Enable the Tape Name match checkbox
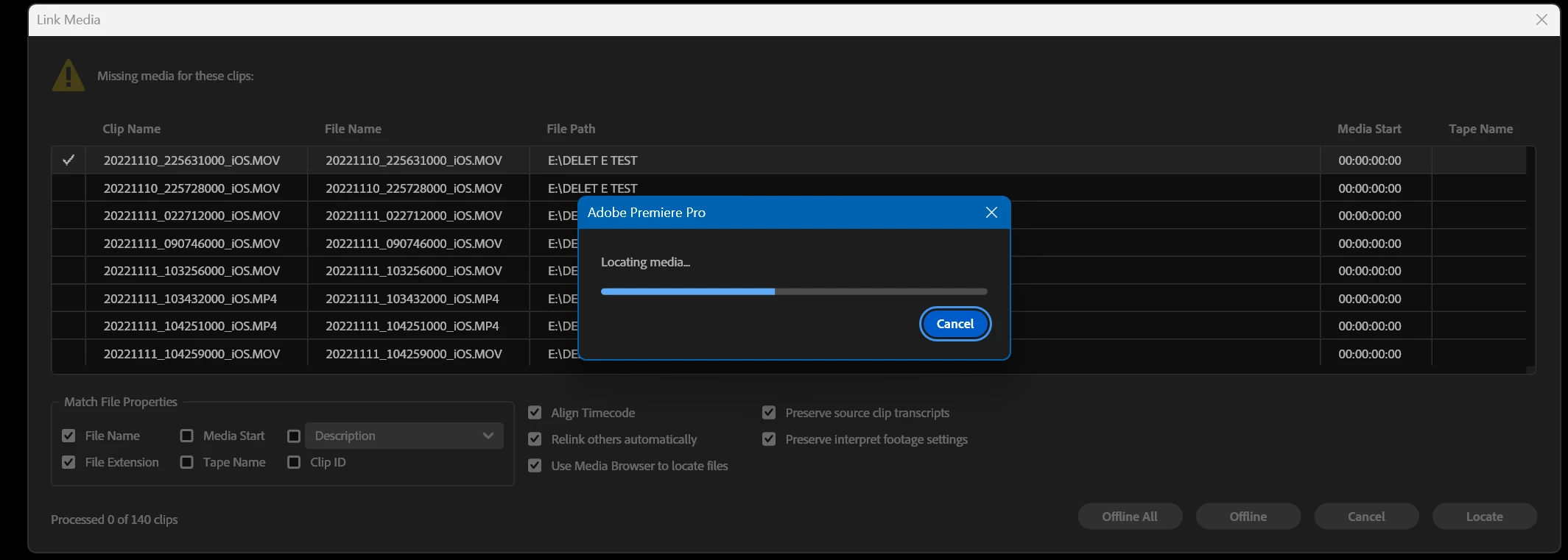This screenshot has width=1568, height=560. pos(187,462)
